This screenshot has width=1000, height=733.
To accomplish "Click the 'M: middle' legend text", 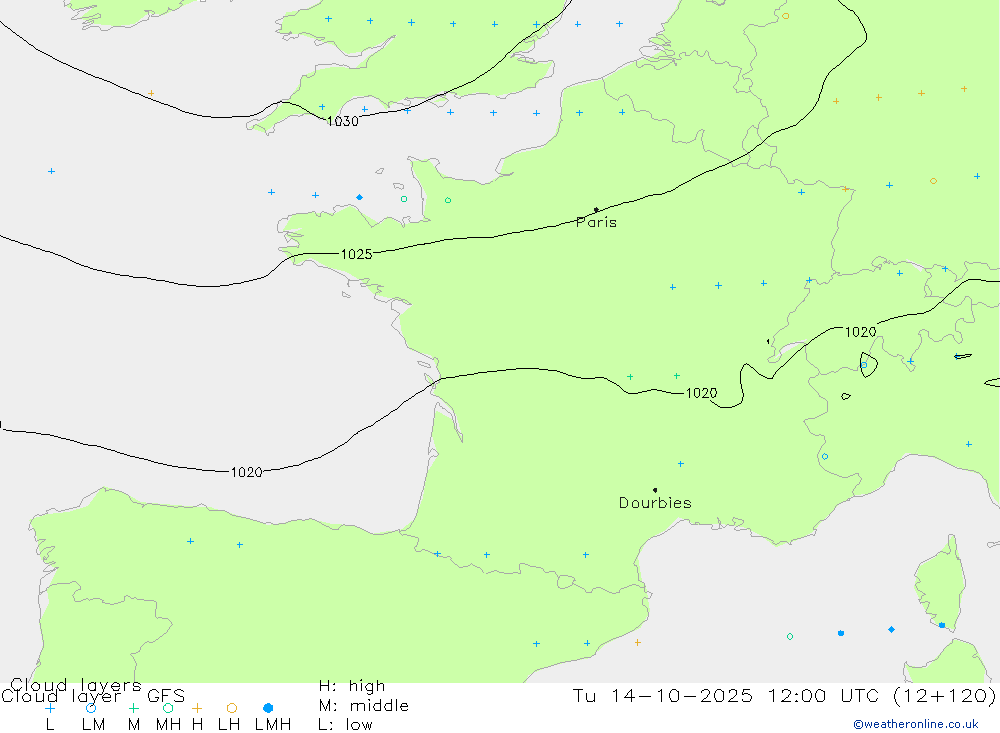I will 364,706.
